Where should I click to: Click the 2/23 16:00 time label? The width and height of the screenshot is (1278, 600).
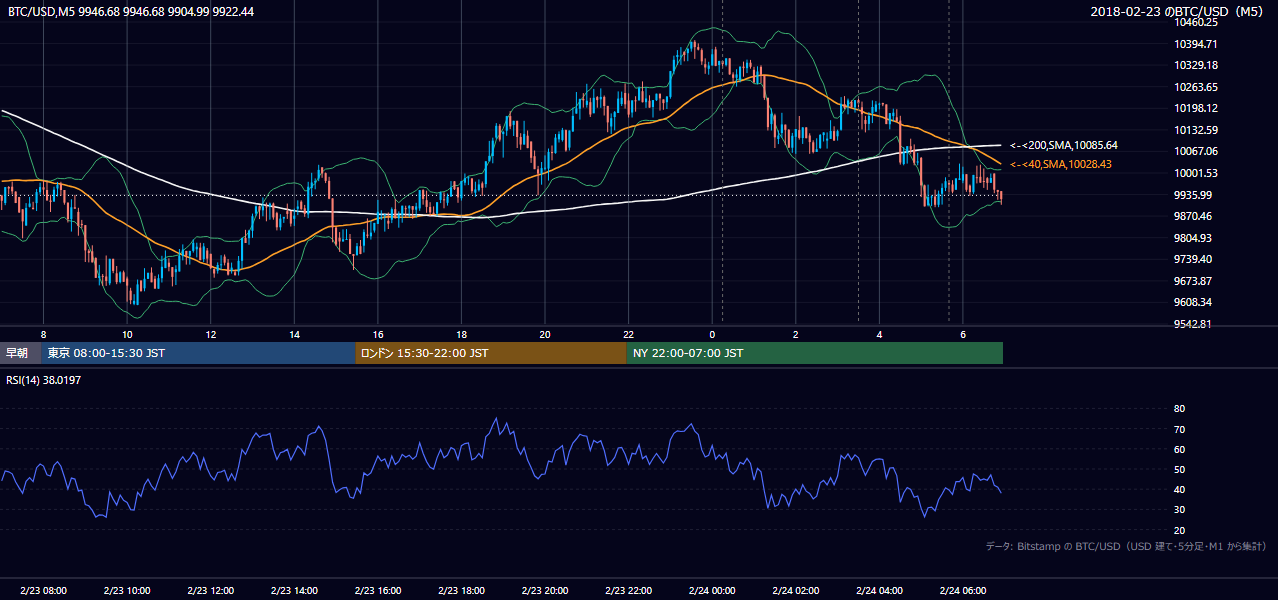(376, 590)
